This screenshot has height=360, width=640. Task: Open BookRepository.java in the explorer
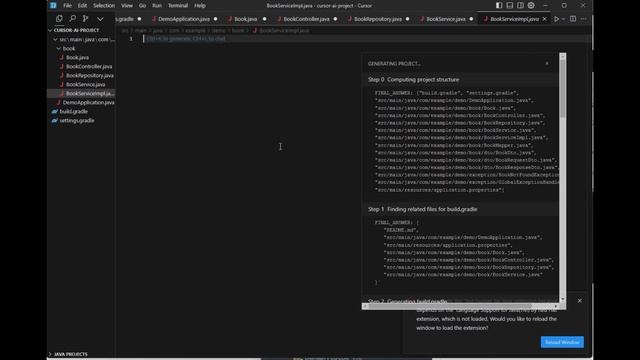90,76
